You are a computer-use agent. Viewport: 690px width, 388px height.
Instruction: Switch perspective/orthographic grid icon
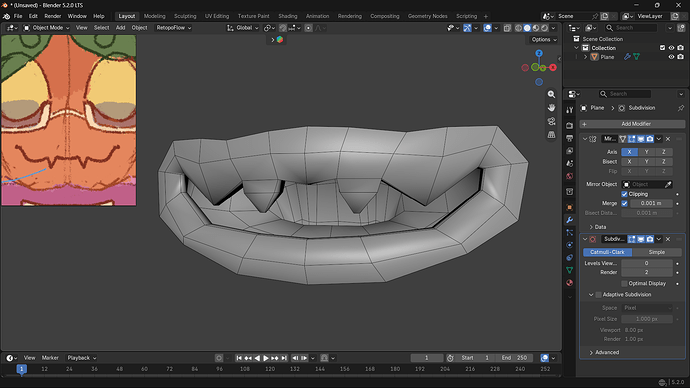[x=551, y=135]
